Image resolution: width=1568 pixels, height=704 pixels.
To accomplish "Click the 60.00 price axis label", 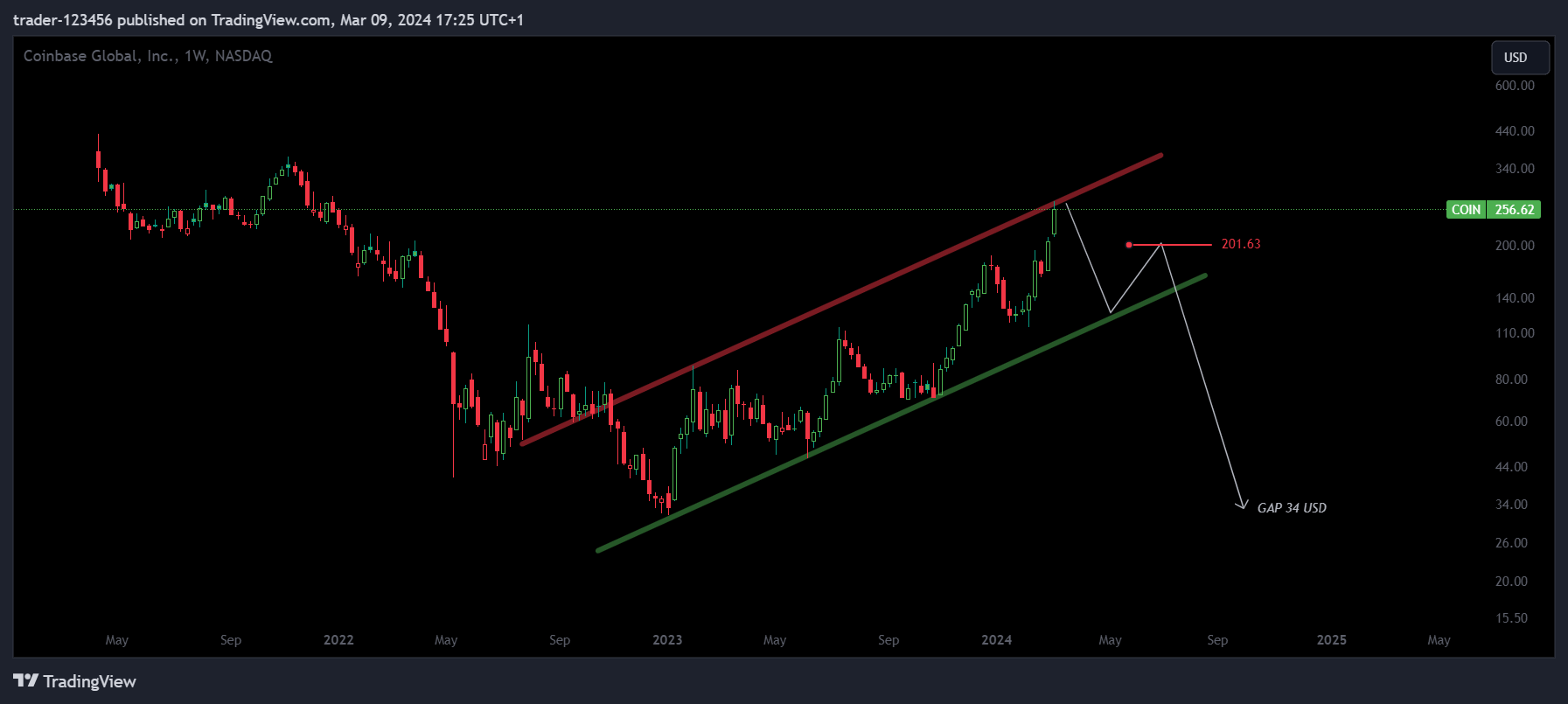I will (1511, 422).
